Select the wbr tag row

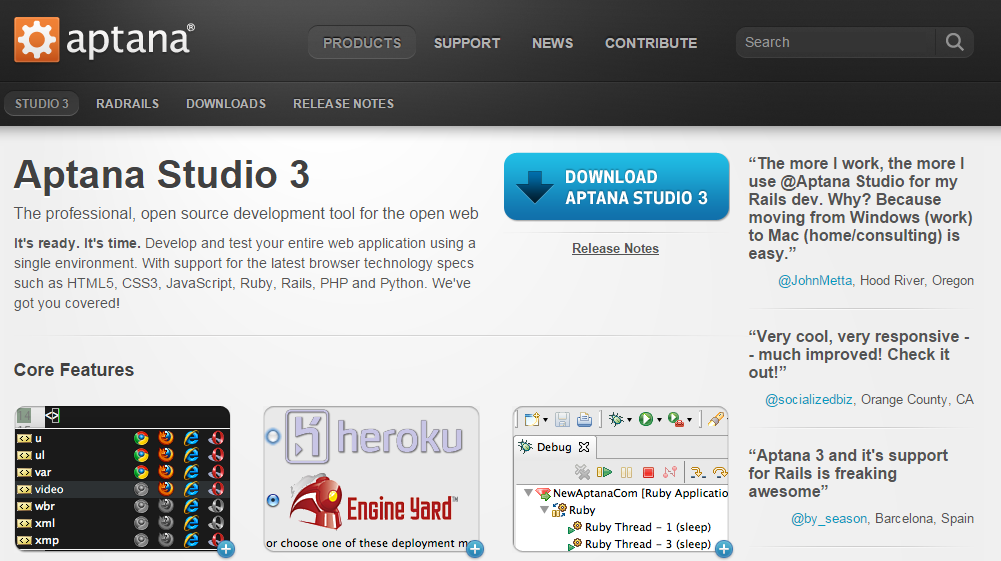122,506
